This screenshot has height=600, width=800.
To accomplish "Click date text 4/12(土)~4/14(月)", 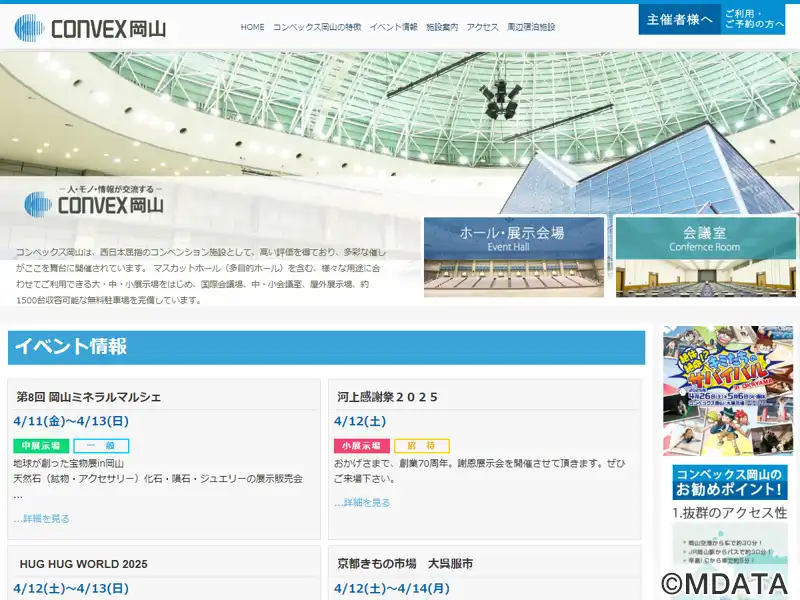I will (392, 589).
